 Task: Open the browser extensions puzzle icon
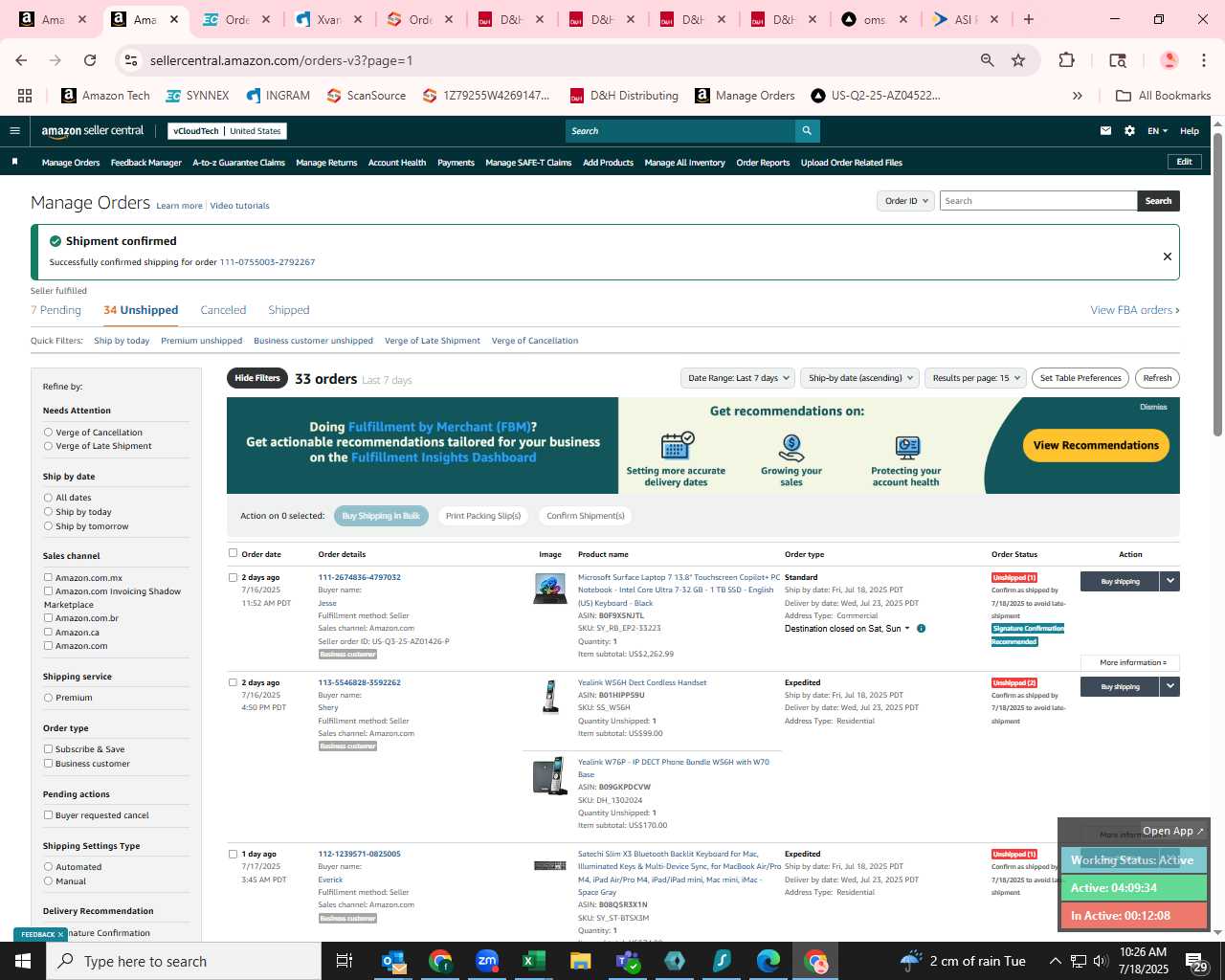(1066, 60)
